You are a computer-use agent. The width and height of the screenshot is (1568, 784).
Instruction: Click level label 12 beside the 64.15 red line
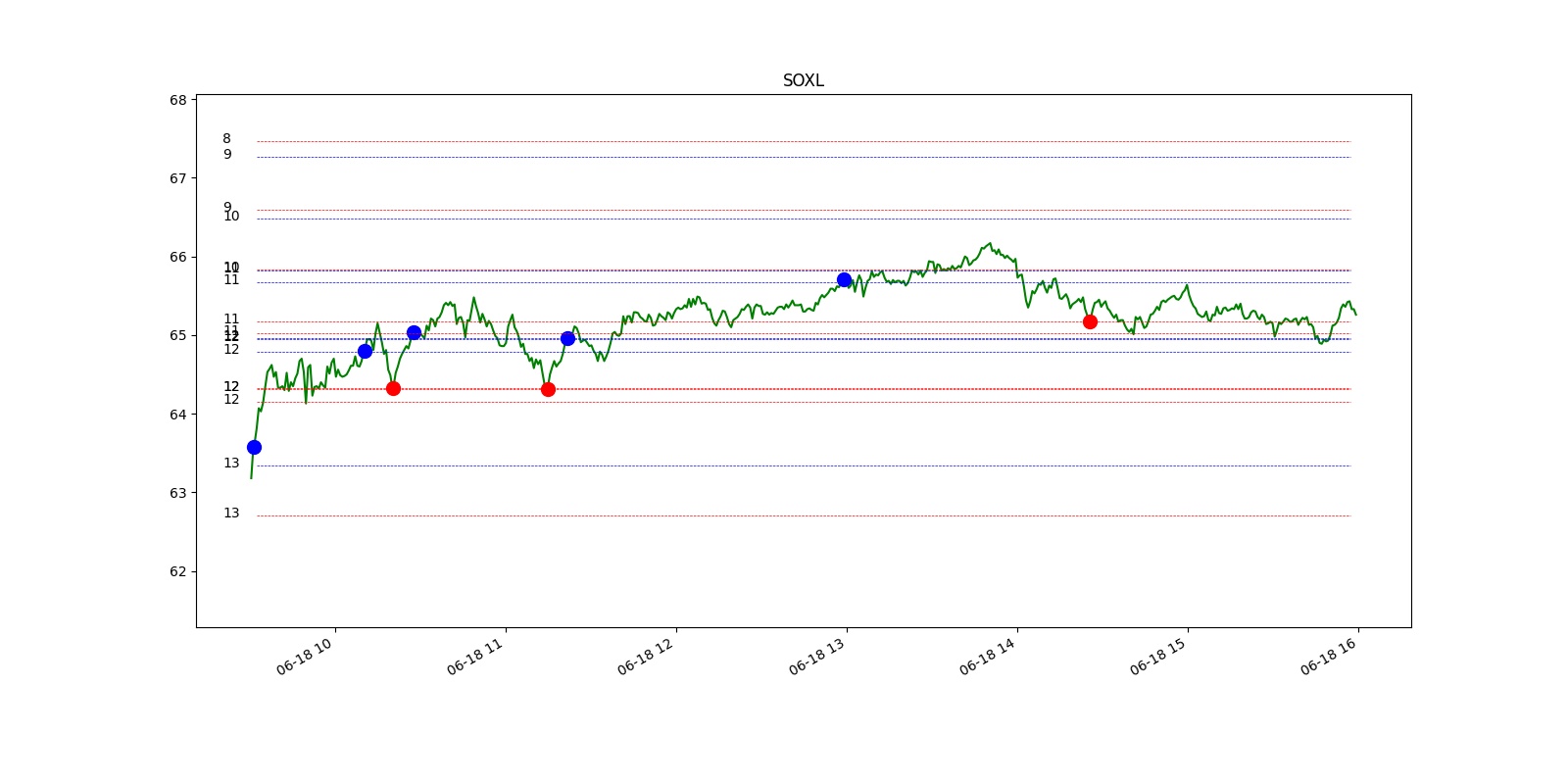tap(231, 400)
